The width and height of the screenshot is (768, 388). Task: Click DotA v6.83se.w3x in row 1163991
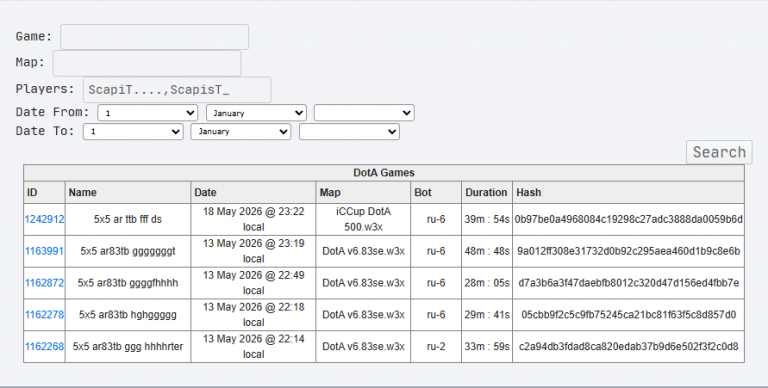coord(363,251)
